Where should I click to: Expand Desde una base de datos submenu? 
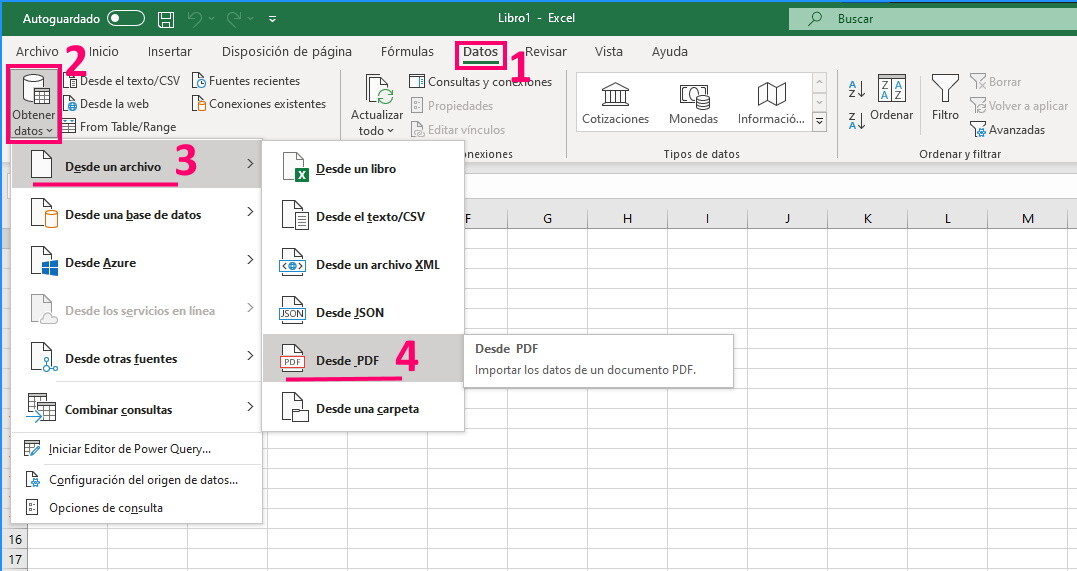pyautogui.click(x=137, y=212)
